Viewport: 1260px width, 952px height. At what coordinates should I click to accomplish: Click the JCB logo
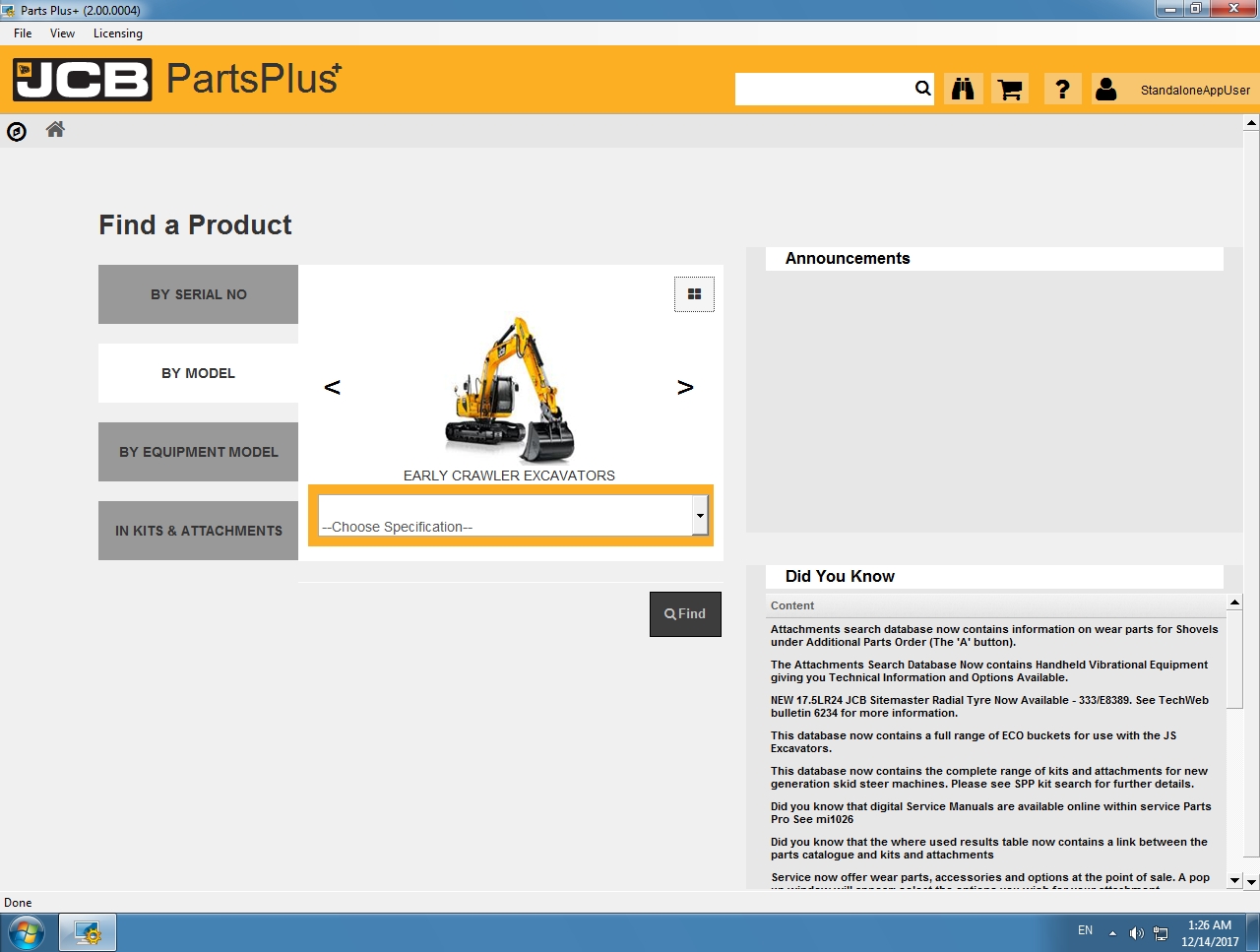click(83, 80)
